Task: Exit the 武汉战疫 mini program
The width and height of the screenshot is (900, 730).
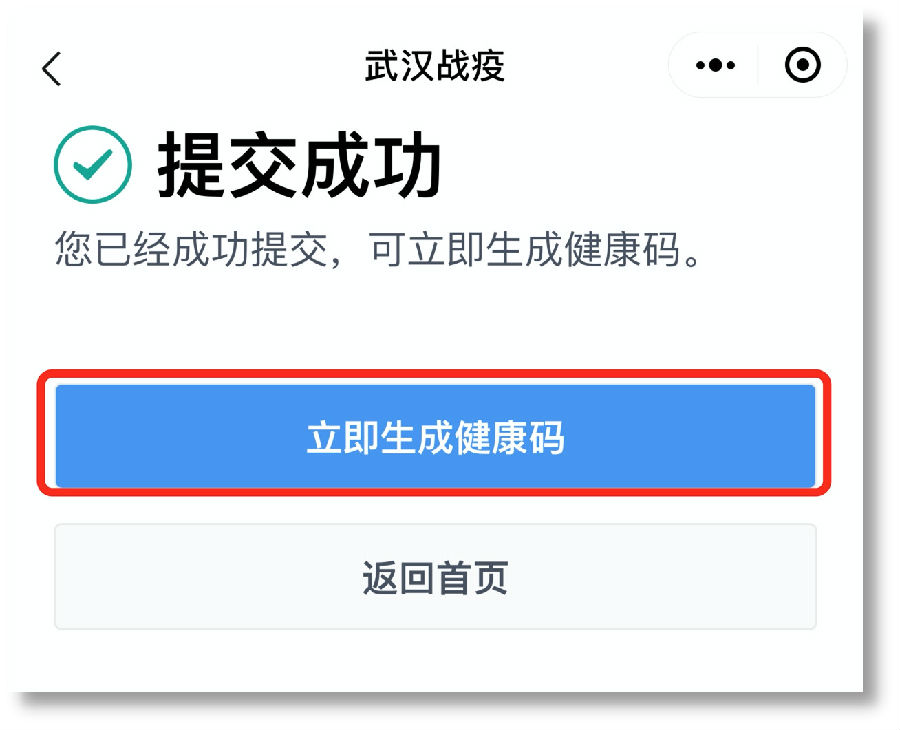Action: pyautogui.click(x=802, y=66)
